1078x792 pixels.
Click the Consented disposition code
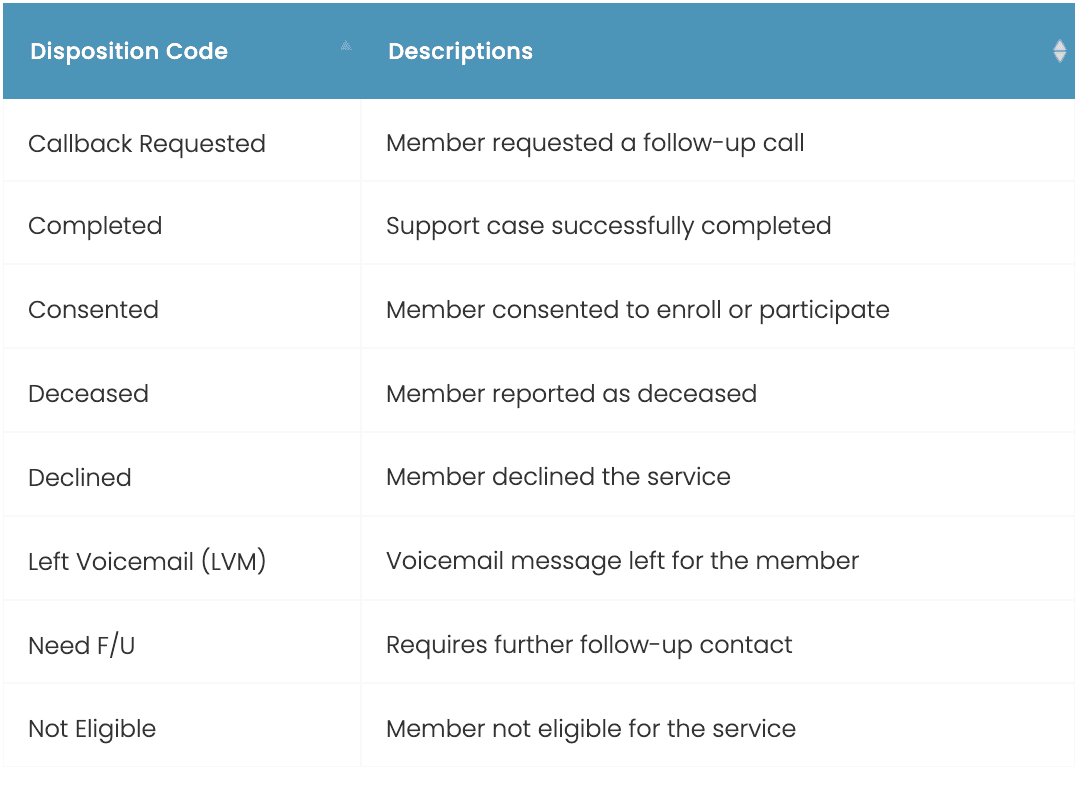pos(93,310)
